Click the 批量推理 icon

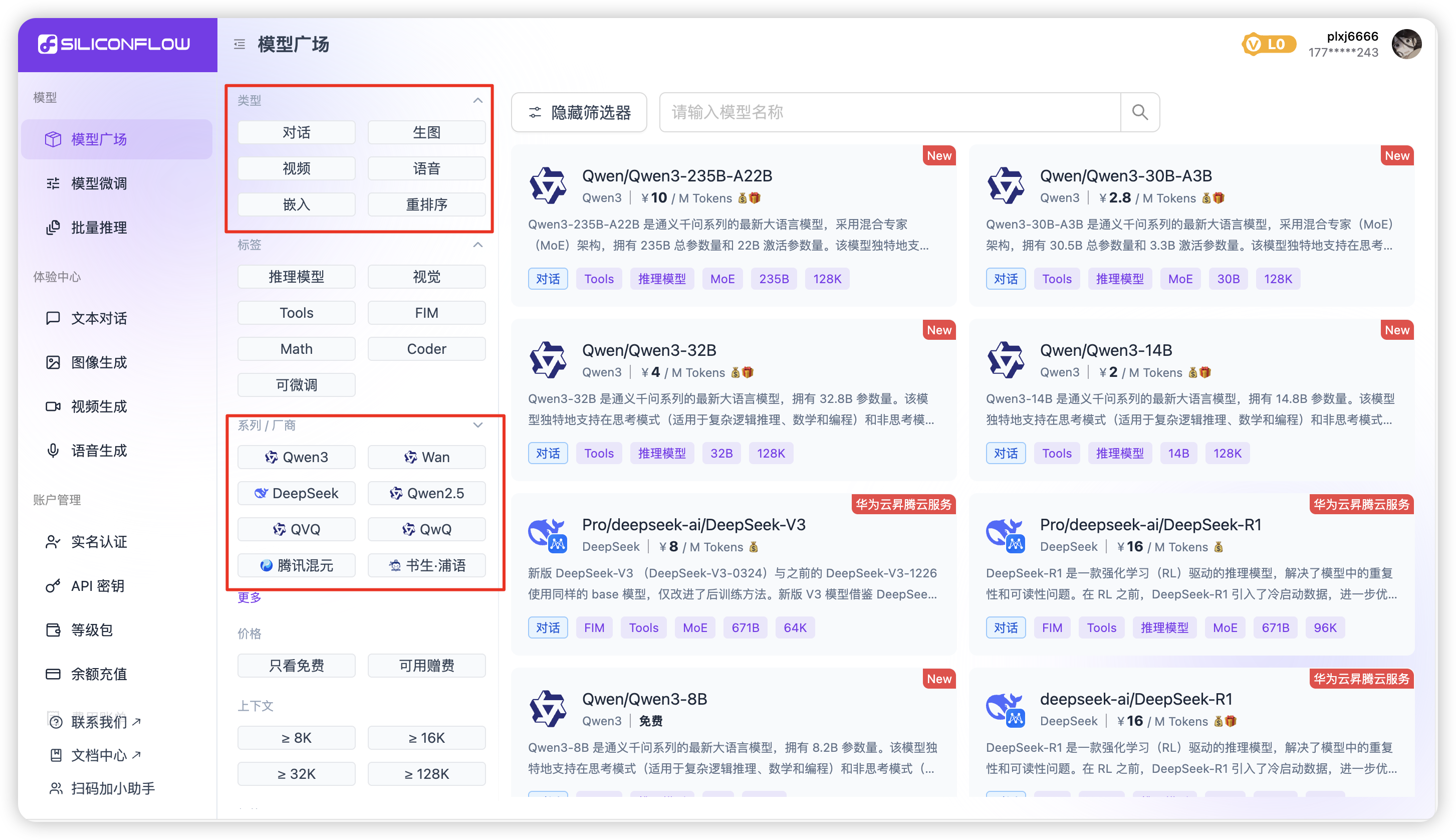(x=53, y=228)
